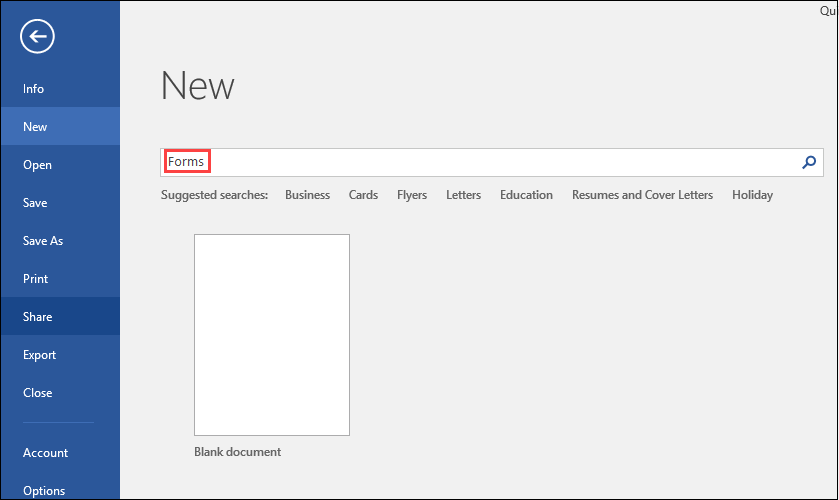Go to the Open menu item
Viewport: 839px width, 500px height.
coord(38,165)
